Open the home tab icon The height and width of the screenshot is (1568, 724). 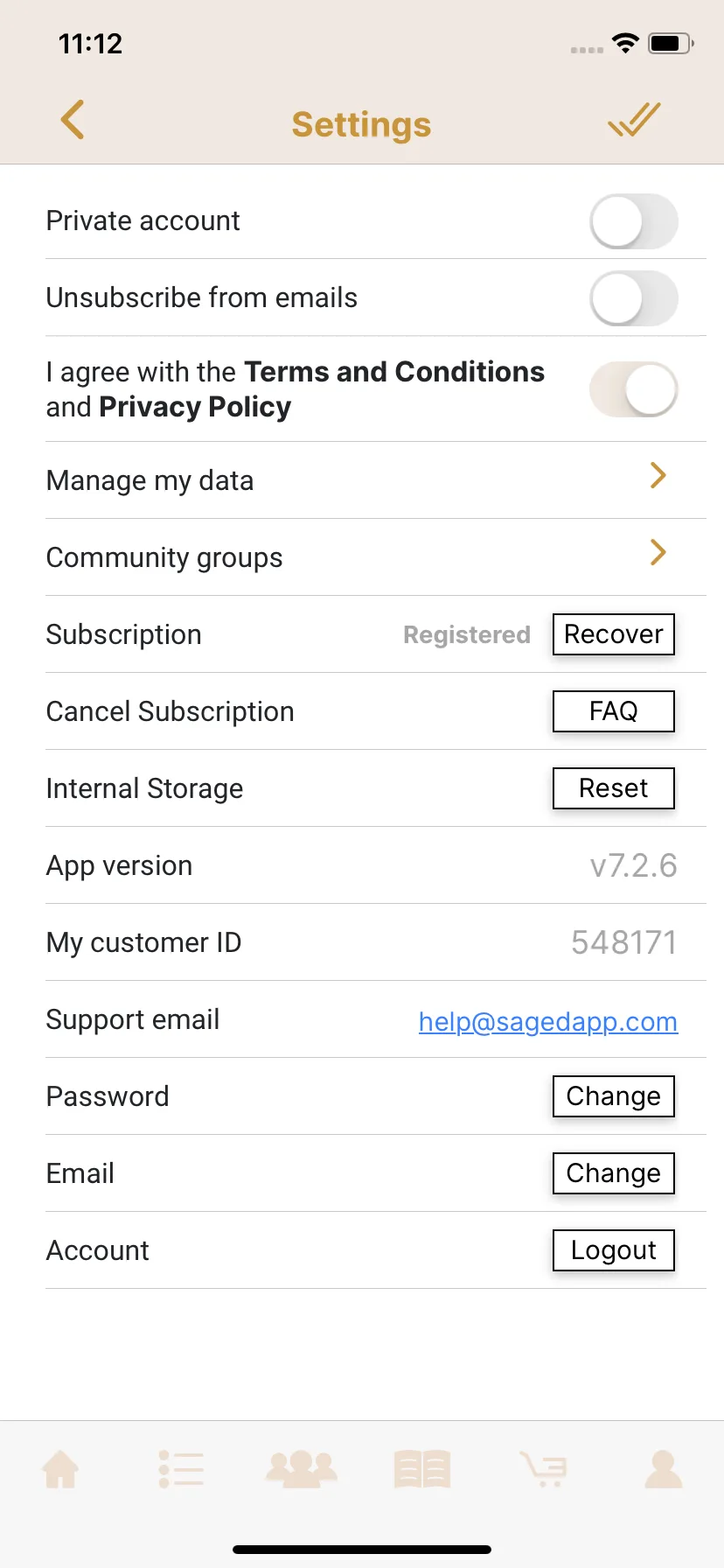coord(61,1469)
